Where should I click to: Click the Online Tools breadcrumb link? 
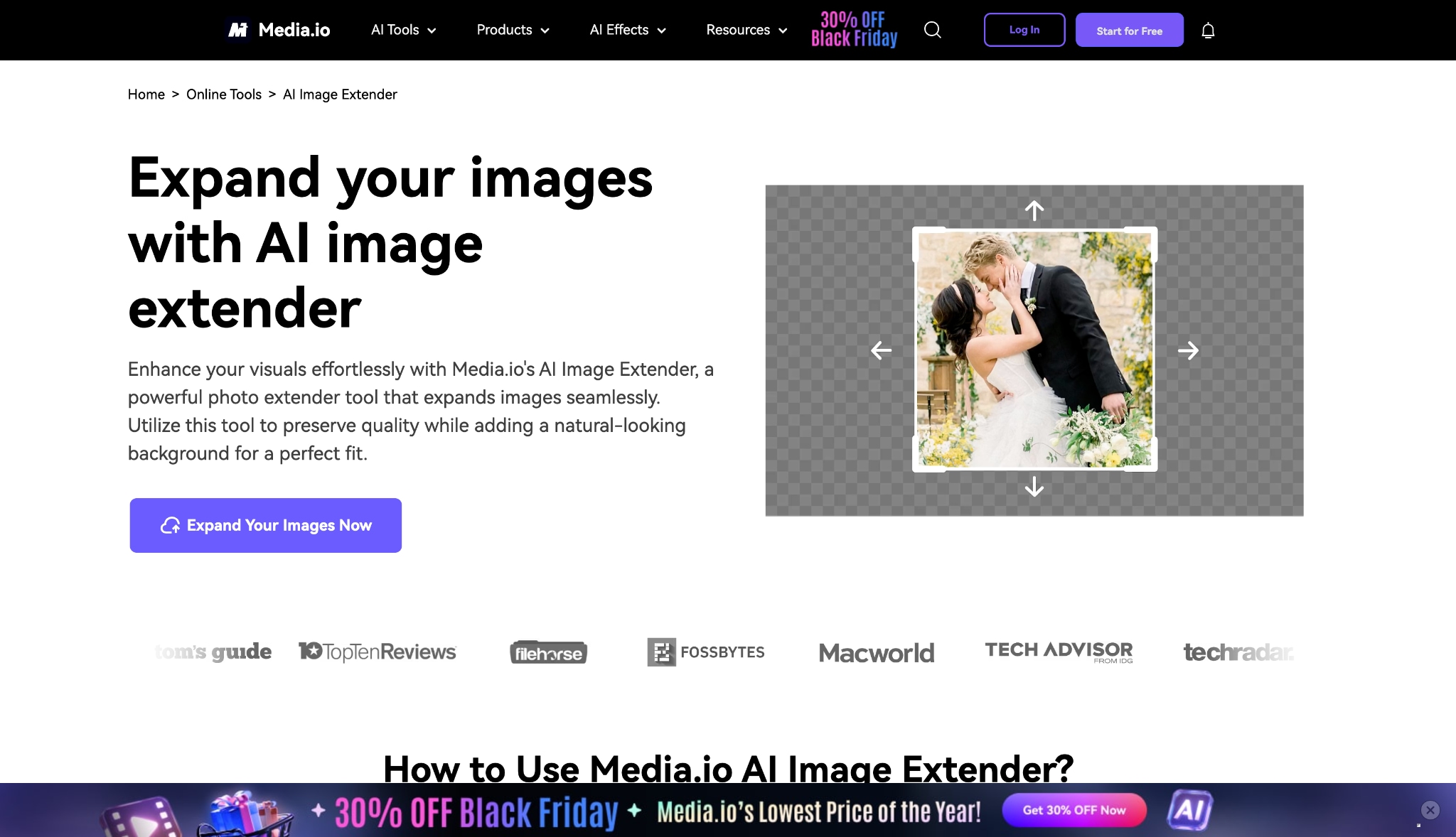223,94
